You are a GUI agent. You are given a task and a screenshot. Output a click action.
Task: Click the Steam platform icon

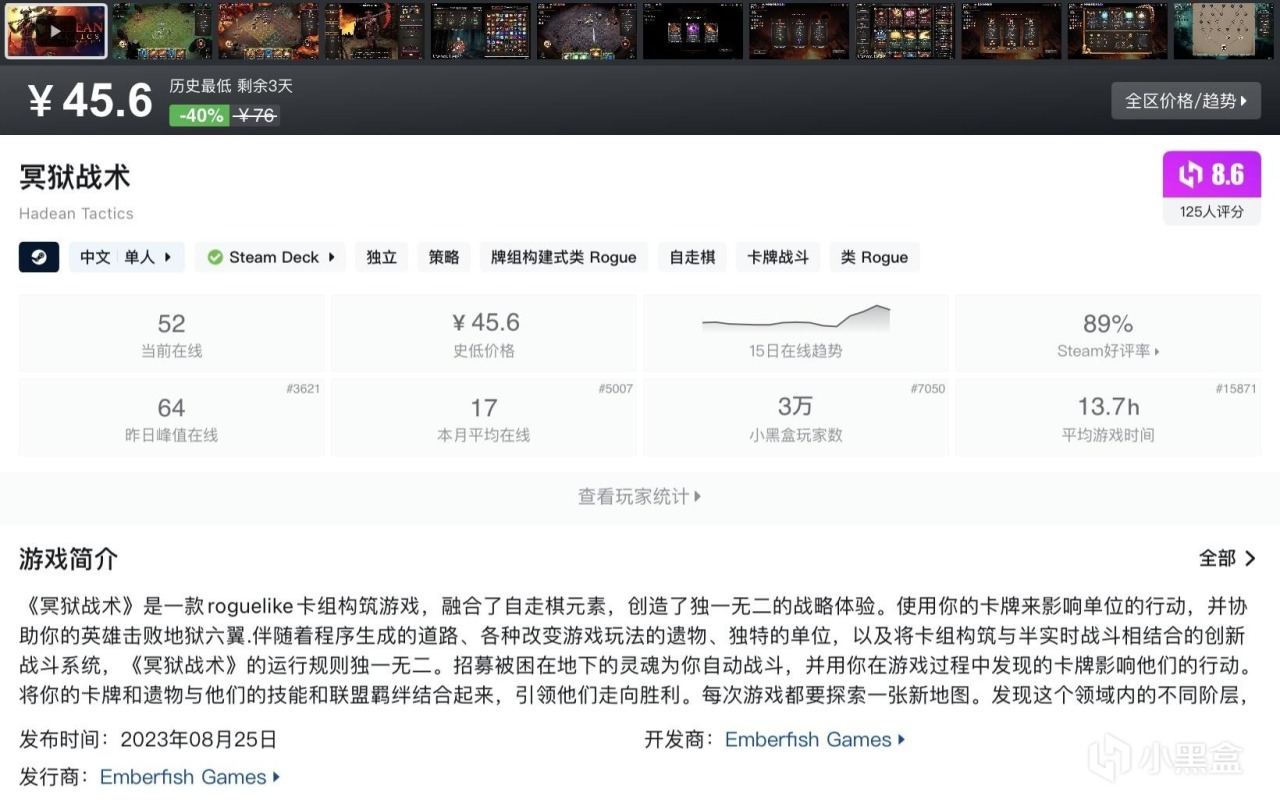[x=39, y=257]
